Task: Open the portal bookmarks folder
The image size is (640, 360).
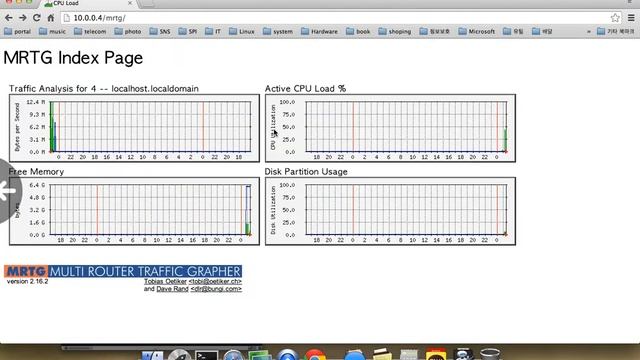Action: (x=18, y=31)
